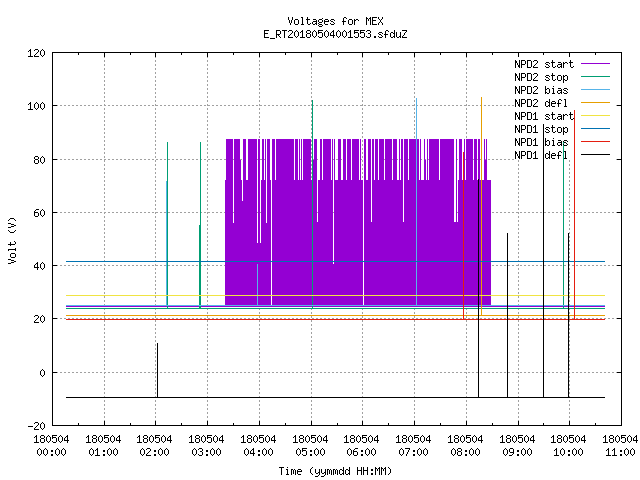
Task: Click the purple NPD2 start legend line
Action: click(595, 64)
